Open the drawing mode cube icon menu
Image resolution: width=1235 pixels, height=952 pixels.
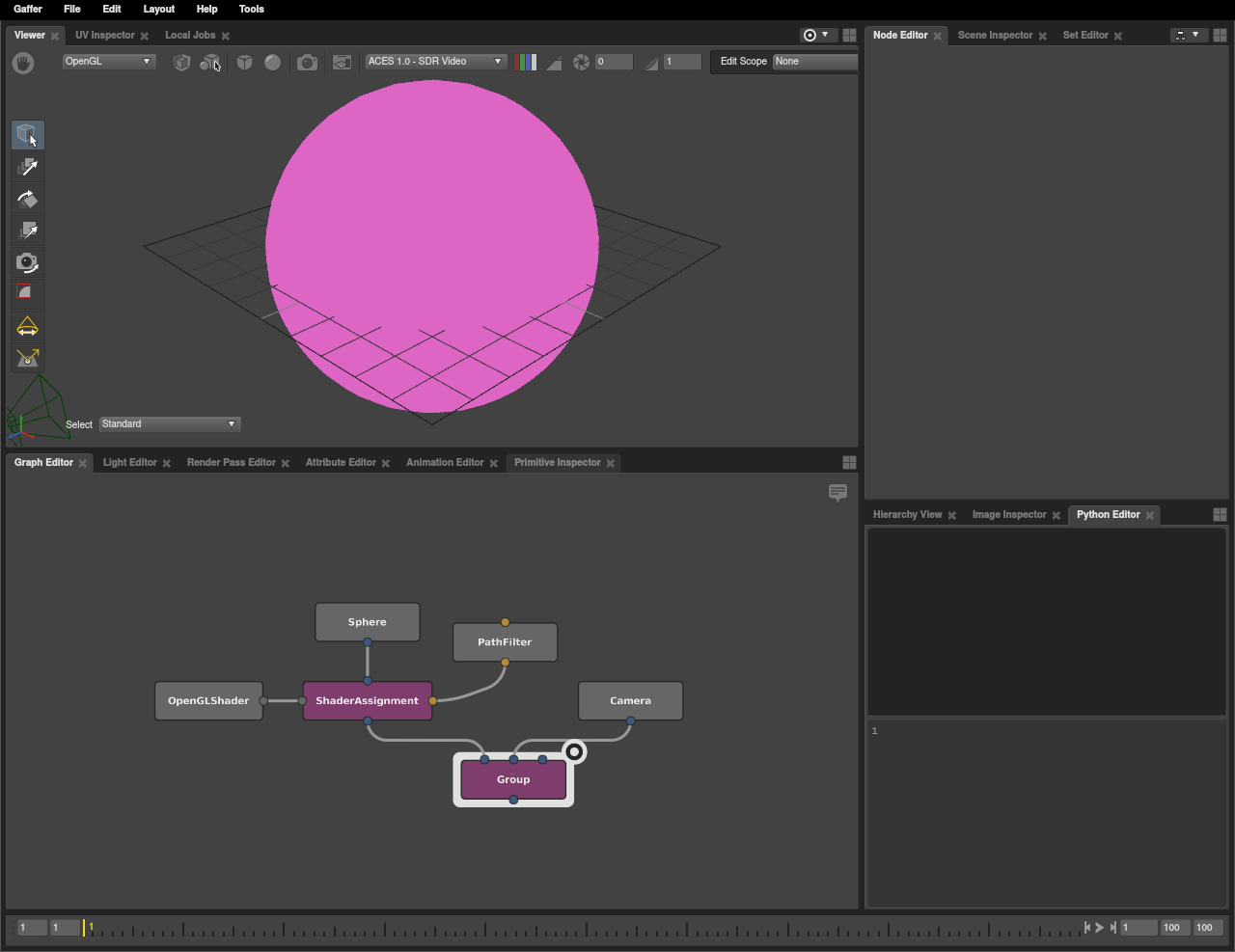(181, 62)
